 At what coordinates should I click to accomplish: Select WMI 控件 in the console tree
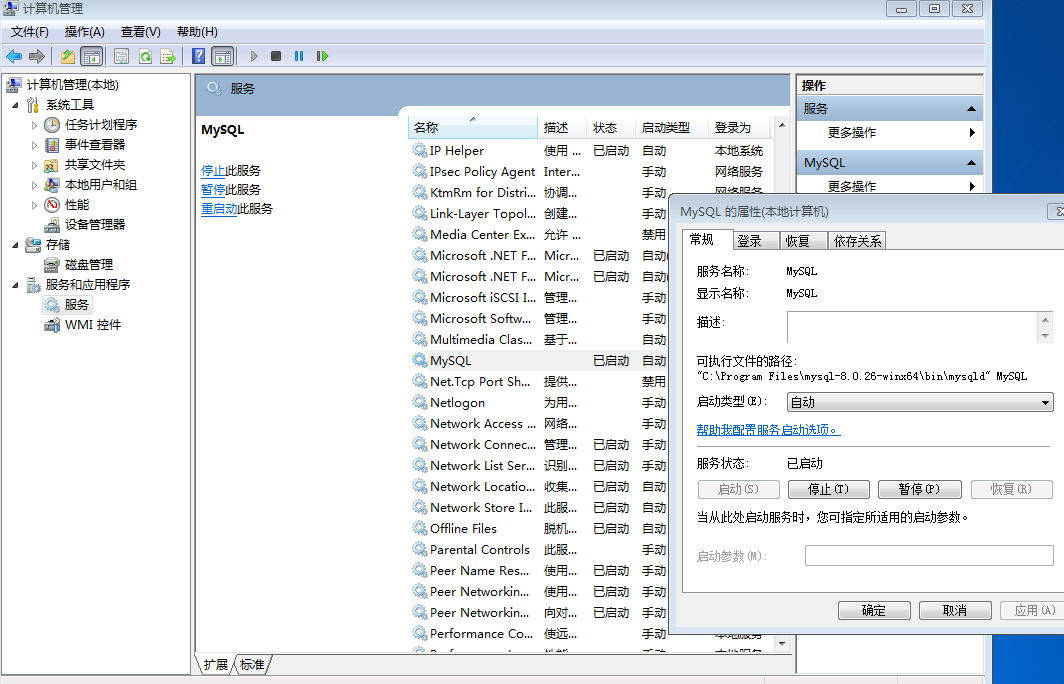[x=93, y=325]
